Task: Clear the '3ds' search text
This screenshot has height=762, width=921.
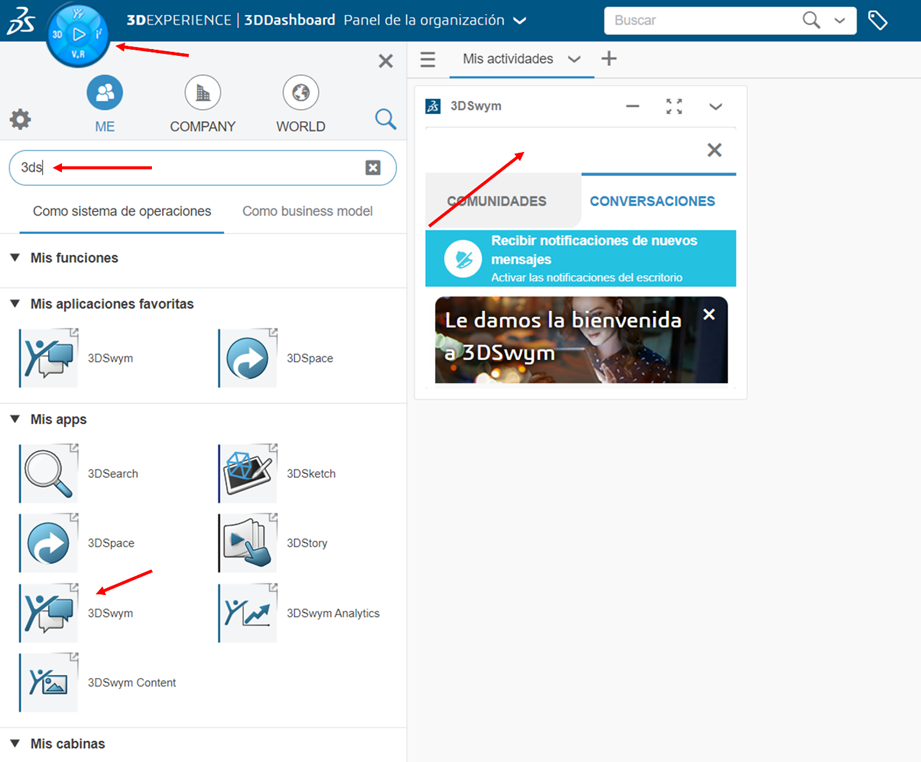Action: tap(373, 168)
